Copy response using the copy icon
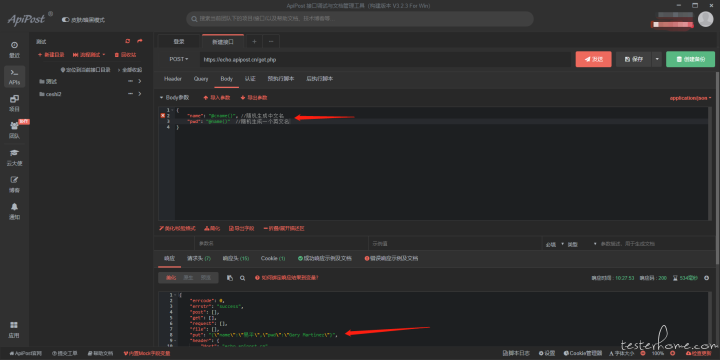The height and width of the screenshot is (360, 720). [230, 278]
